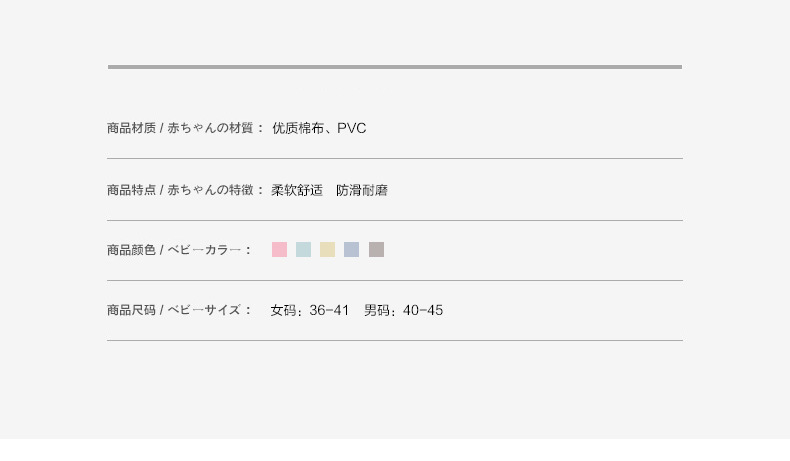Viewport: 790px width, 461px height.
Task: Select the pink color swatch
Action: [x=279, y=249]
